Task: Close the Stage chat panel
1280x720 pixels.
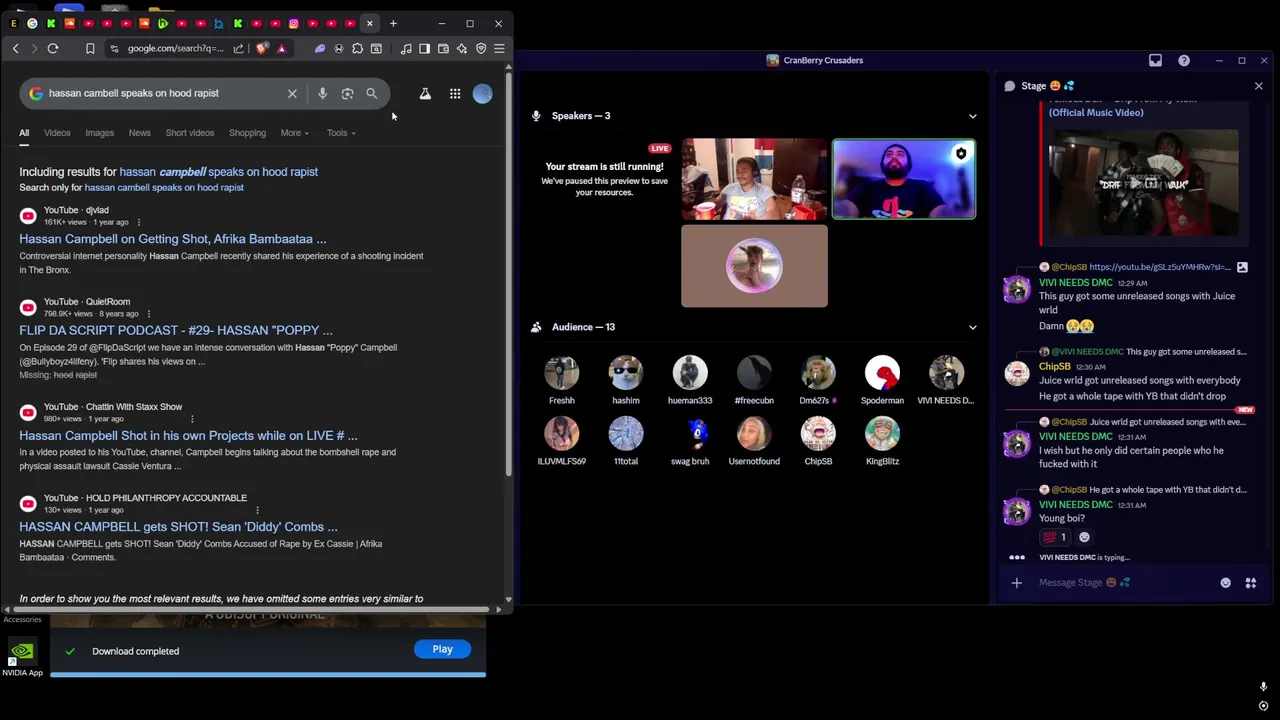Action: point(1258,86)
